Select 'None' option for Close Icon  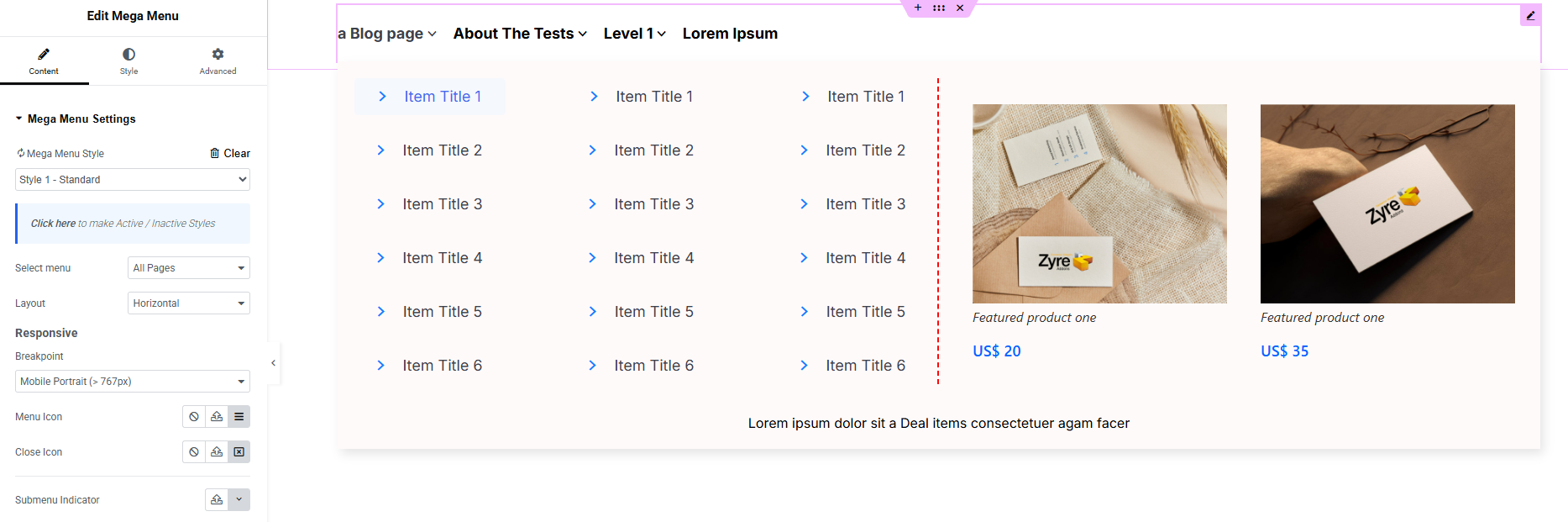click(x=194, y=452)
